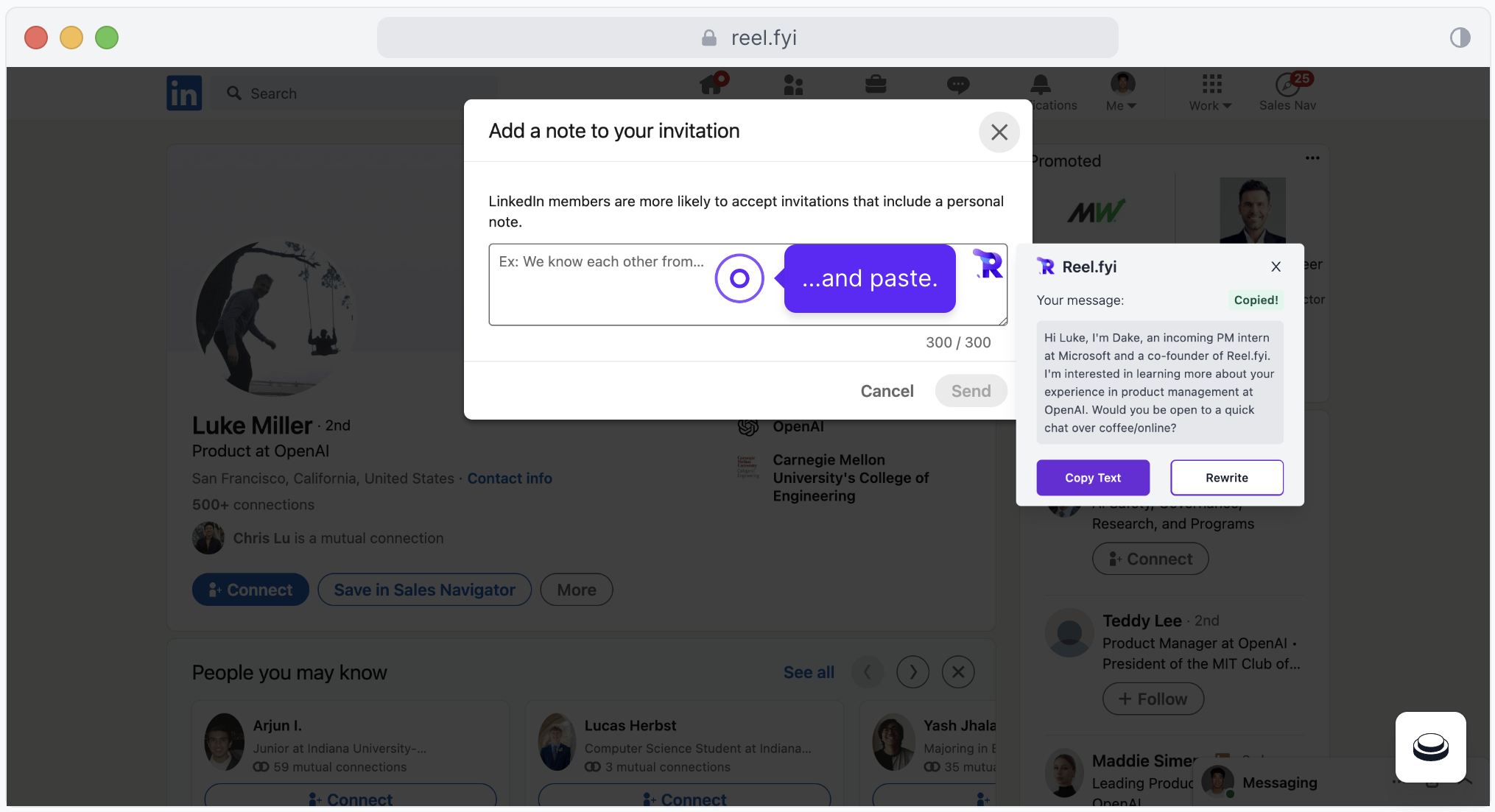Open the Messaging bar at bottom

[1279, 783]
